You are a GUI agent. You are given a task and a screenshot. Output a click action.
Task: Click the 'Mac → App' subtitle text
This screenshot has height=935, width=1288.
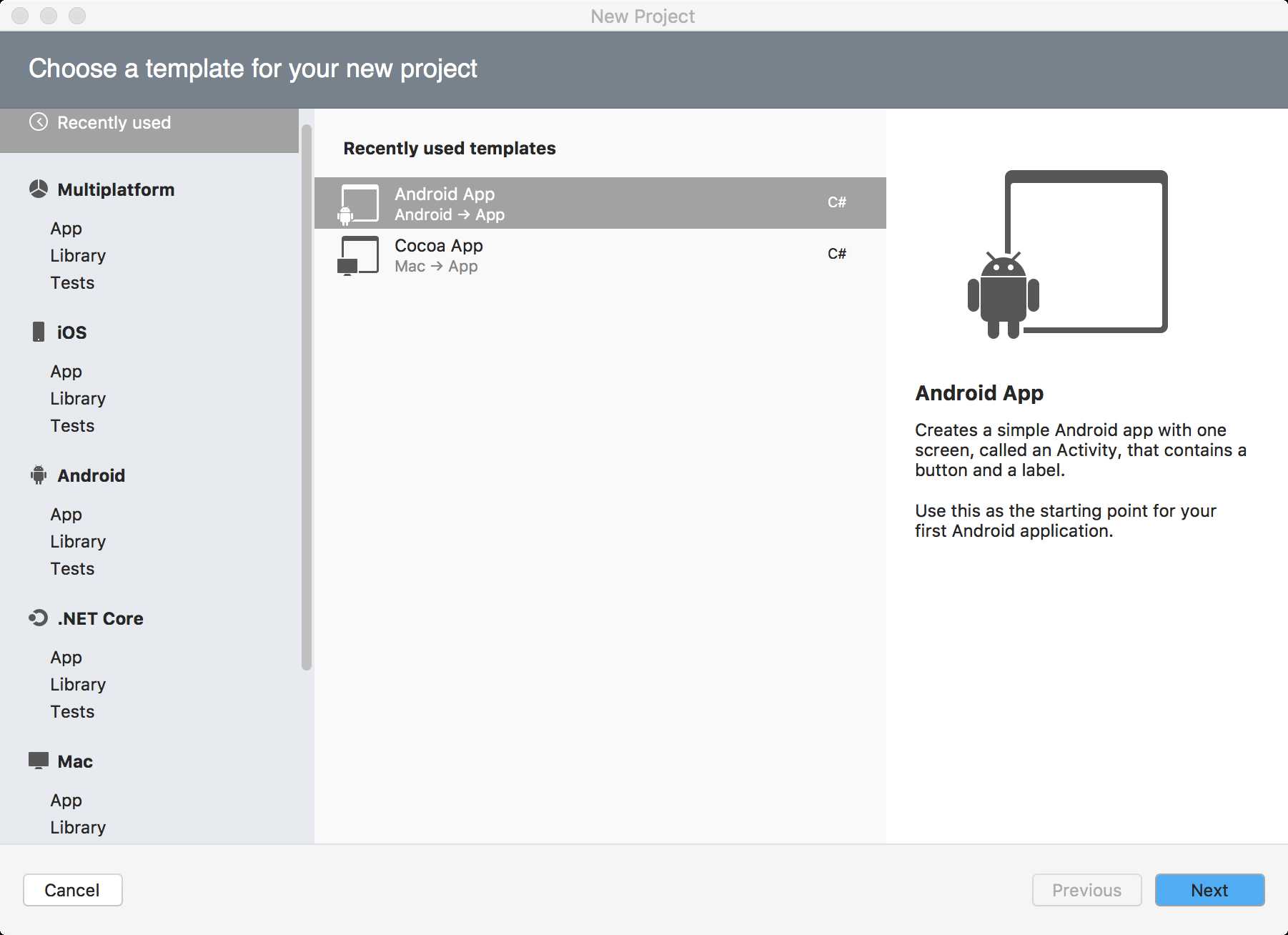point(436,266)
